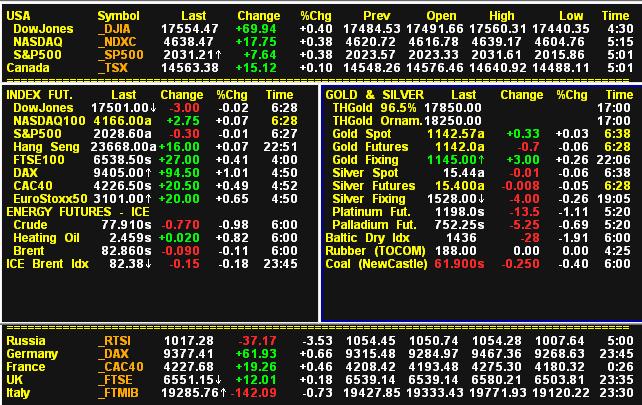
Task: Click Silver Futures last 15.400a
Action: (x=460, y=186)
